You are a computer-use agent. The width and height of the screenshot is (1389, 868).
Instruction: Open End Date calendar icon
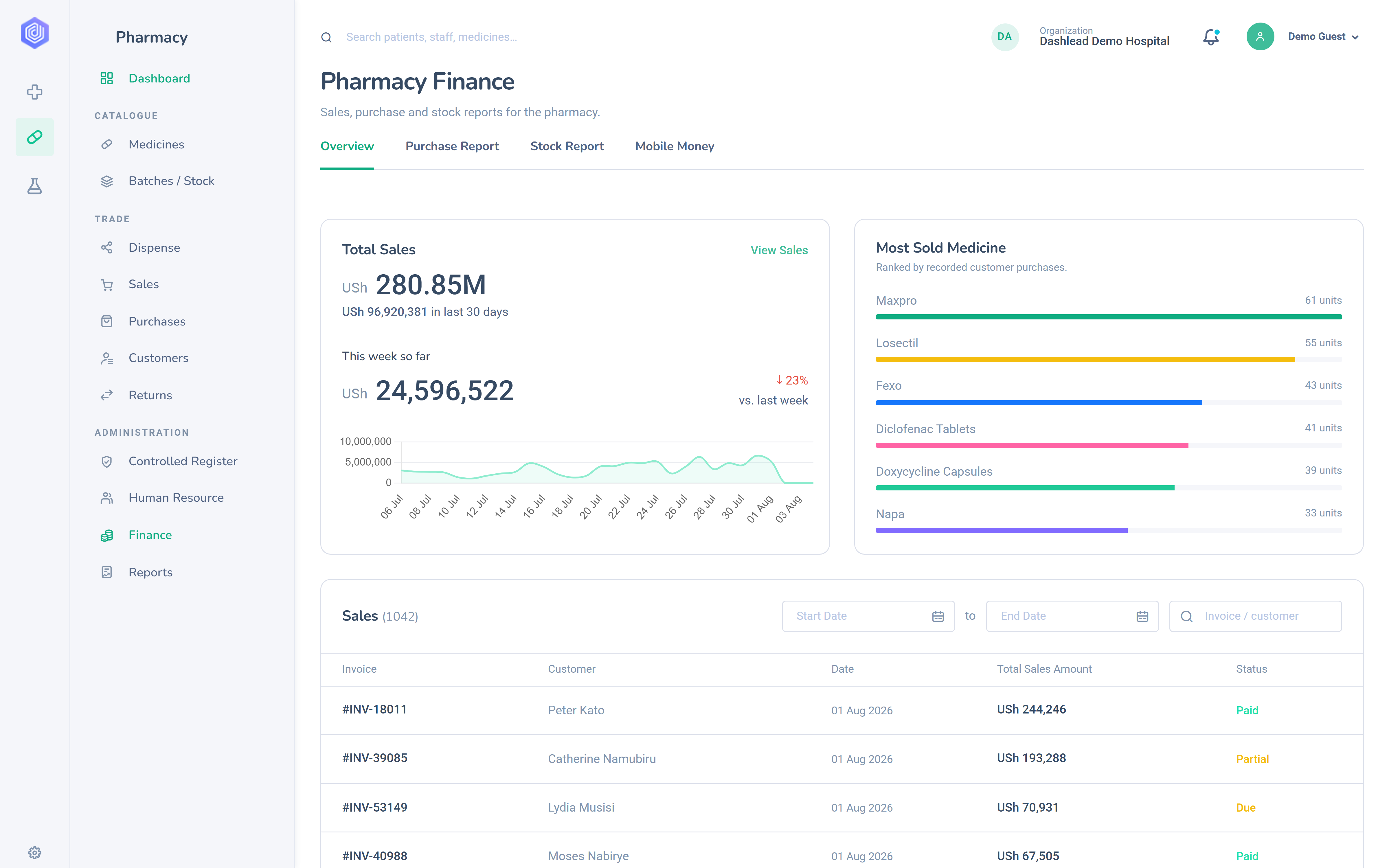1142,616
